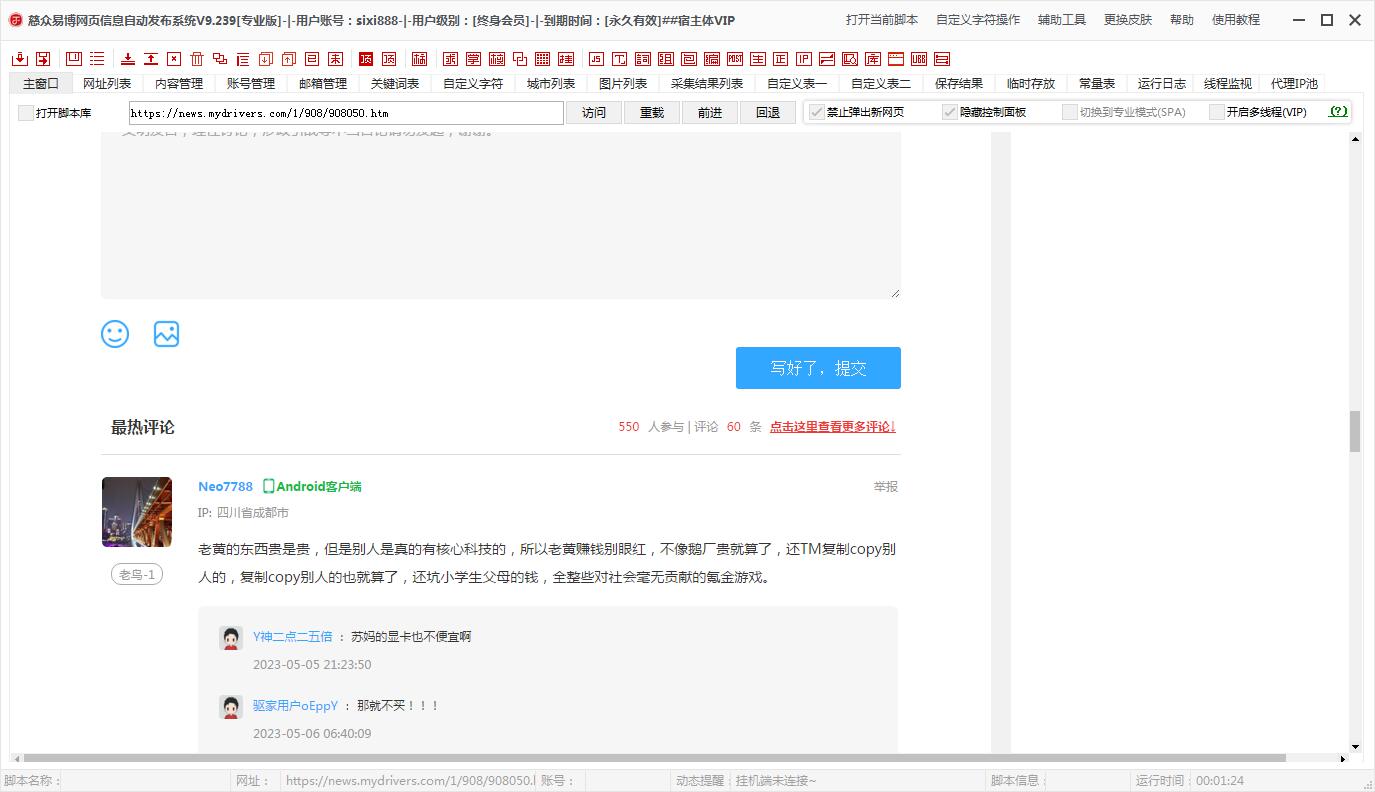This screenshot has width=1375, height=792.
Task: Click the horizontal scrollbar thumb
Action: click(655, 758)
